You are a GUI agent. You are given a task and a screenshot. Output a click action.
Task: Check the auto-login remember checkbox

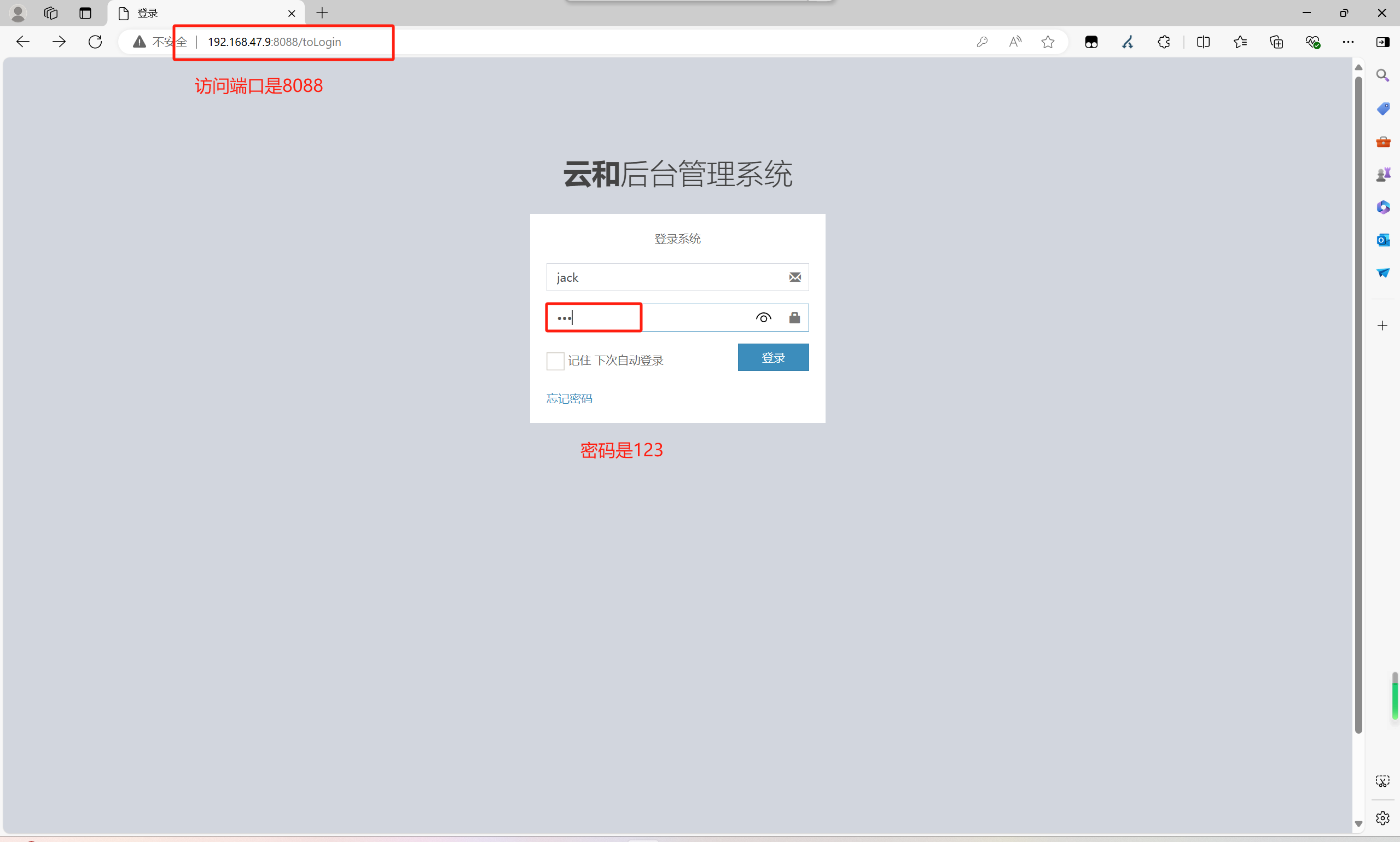tap(555, 361)
